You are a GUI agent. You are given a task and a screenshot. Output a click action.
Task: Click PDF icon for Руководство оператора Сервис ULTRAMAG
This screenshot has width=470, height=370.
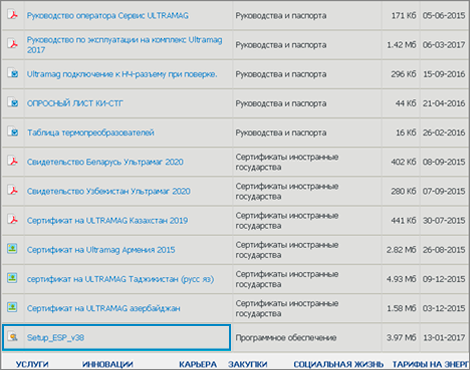[x=13, y=15]
